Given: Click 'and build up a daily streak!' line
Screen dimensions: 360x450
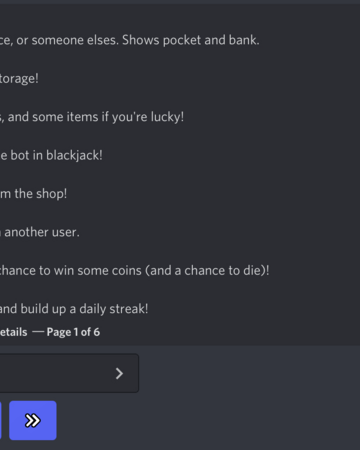Looking at the screenshot, I should (x=74, y=309).
